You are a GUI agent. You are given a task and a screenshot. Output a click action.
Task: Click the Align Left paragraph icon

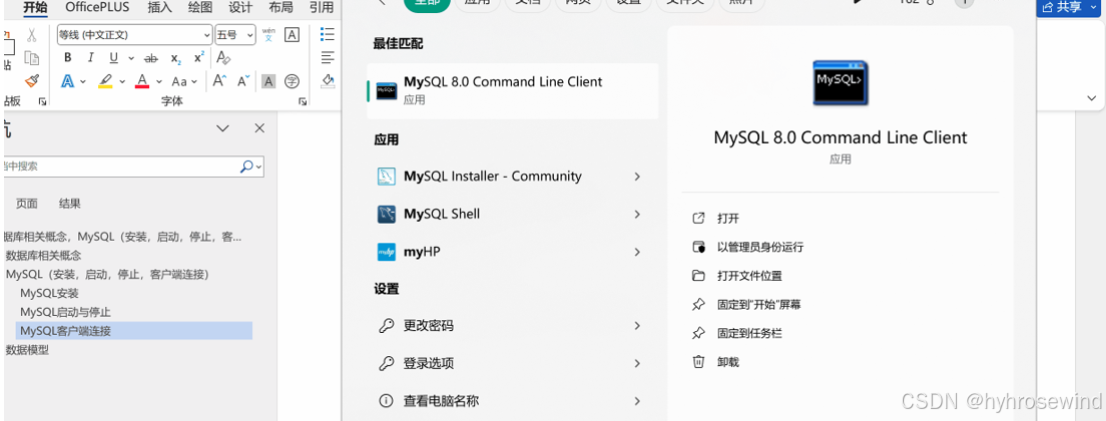(327, 58)
